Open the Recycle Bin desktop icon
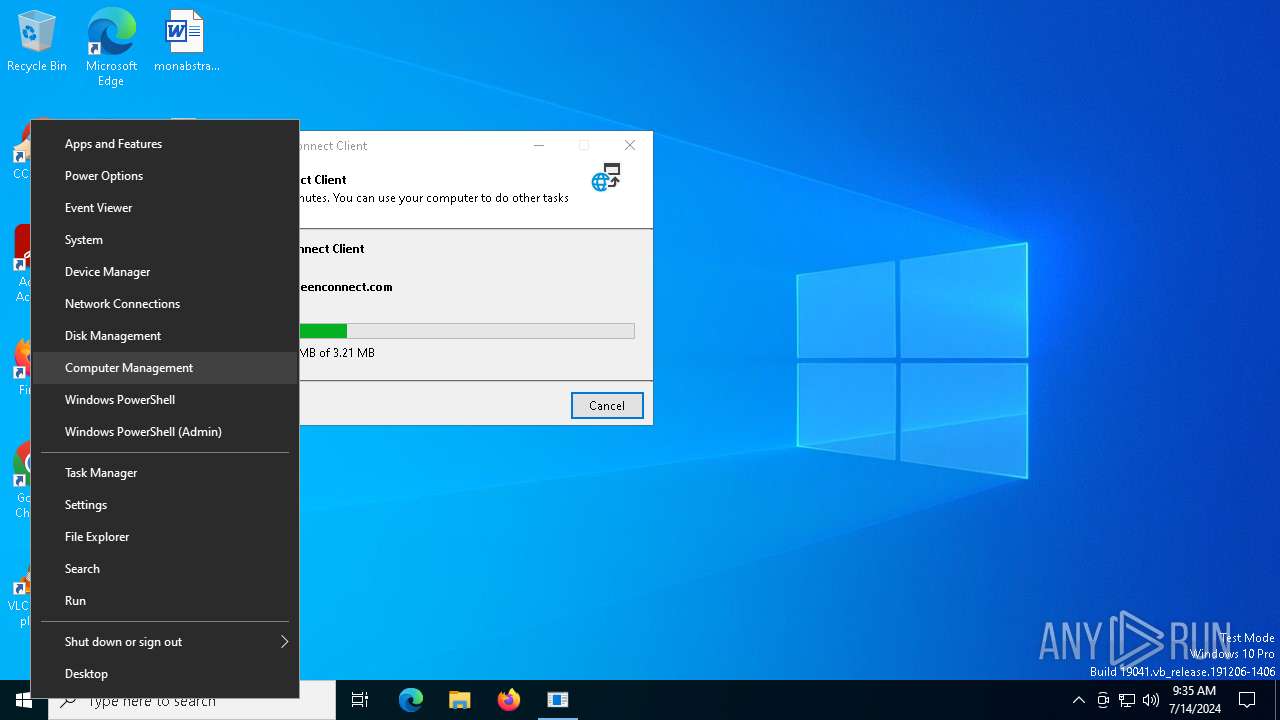The width and height of the screenshot is (1280, 720). (37, 41)
